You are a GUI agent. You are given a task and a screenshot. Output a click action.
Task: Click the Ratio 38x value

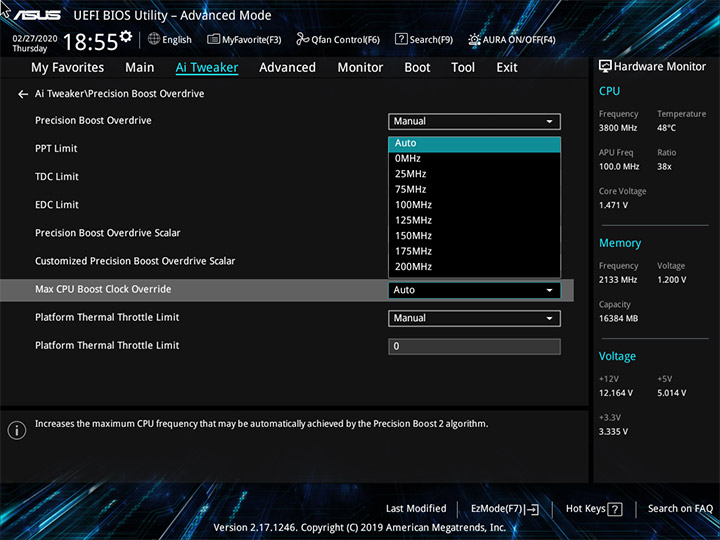tap(664, 167)
